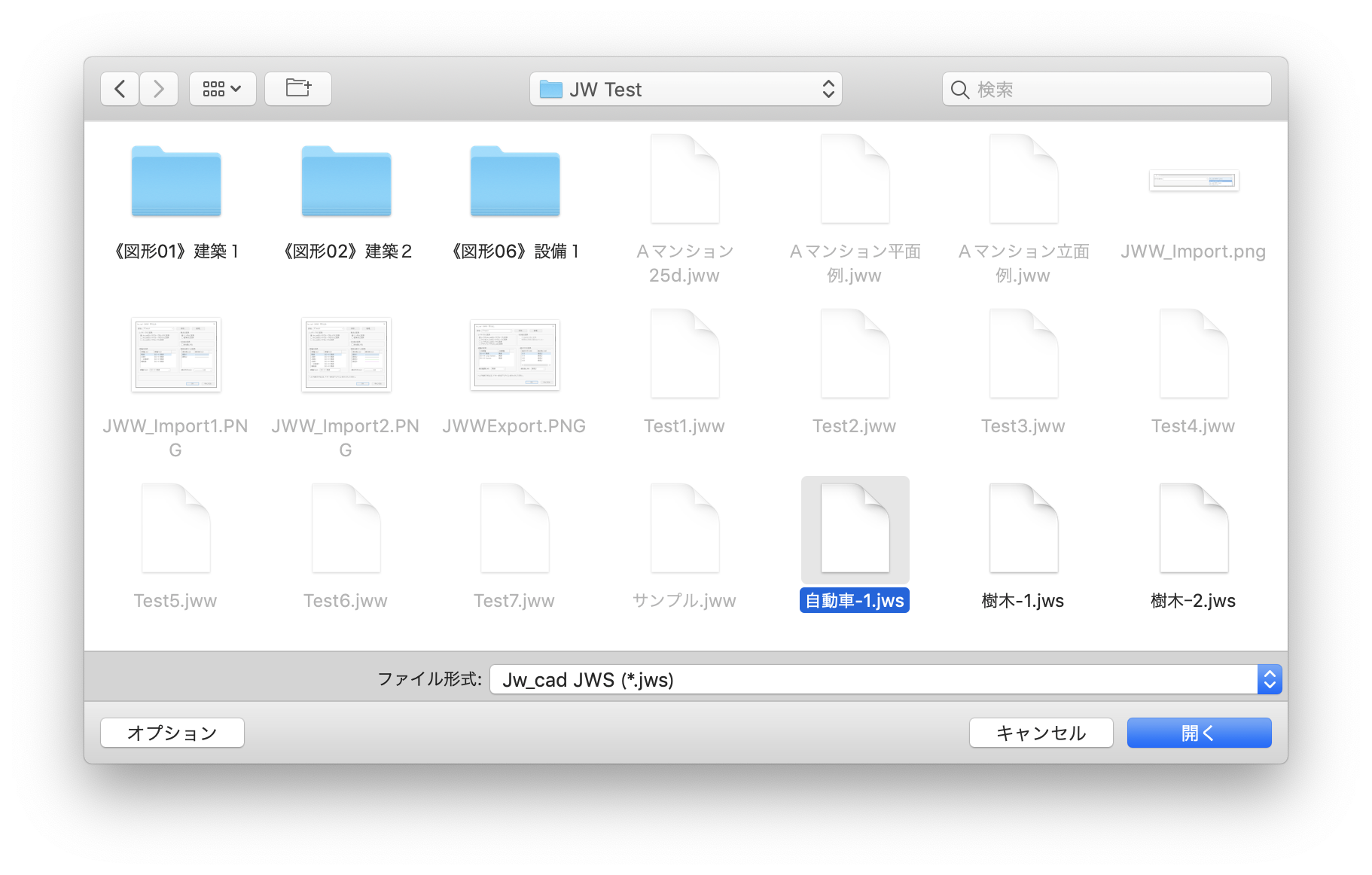Click the 開く button
This screenshot has width=1372, height=875.
[x=1199, y=733]
